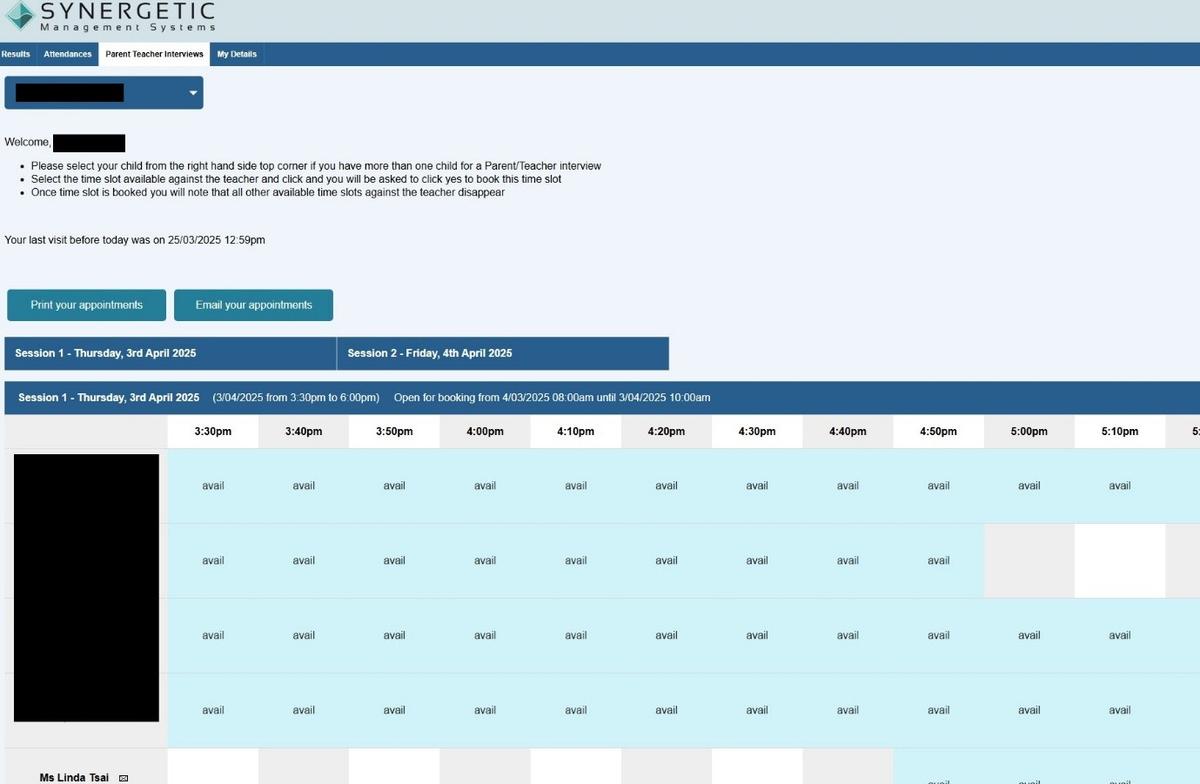The width and height of the screenshot is (1200, 784).
Task: Select second teacher row's 4:50pm avail slot
Action: [938, 561]
